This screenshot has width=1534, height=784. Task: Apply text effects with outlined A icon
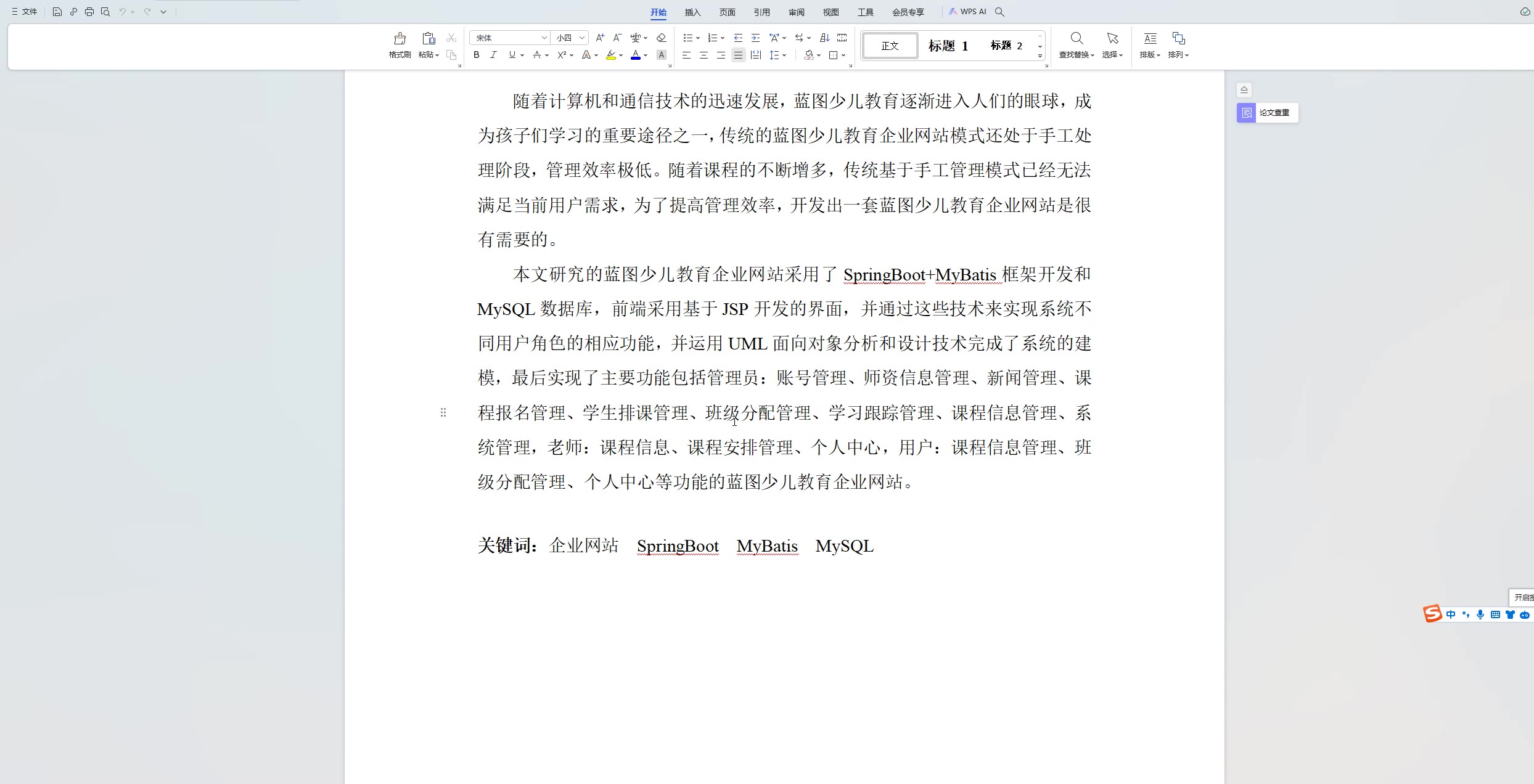586,55
